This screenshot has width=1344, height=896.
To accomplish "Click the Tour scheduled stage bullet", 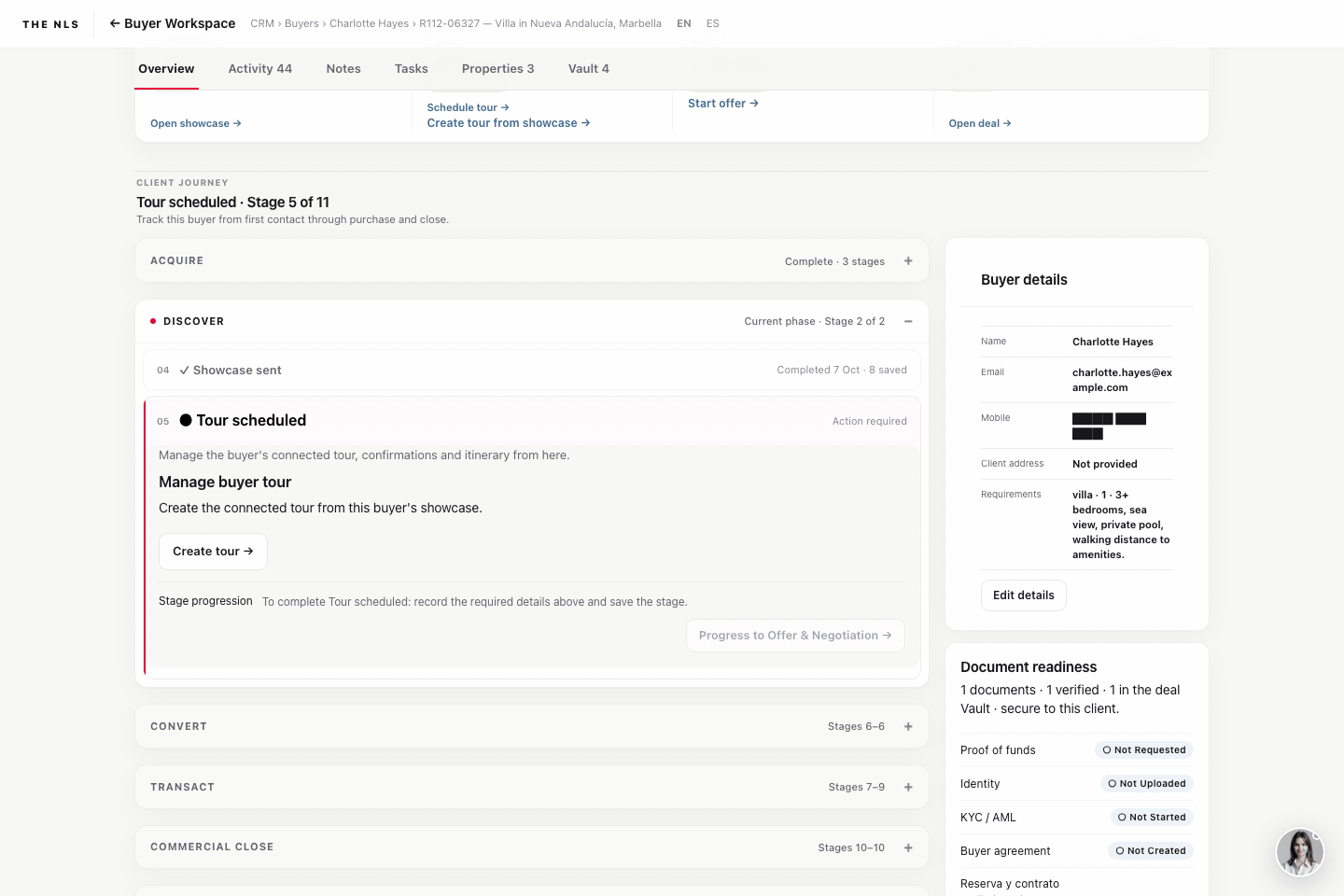I will pos(186,420).
